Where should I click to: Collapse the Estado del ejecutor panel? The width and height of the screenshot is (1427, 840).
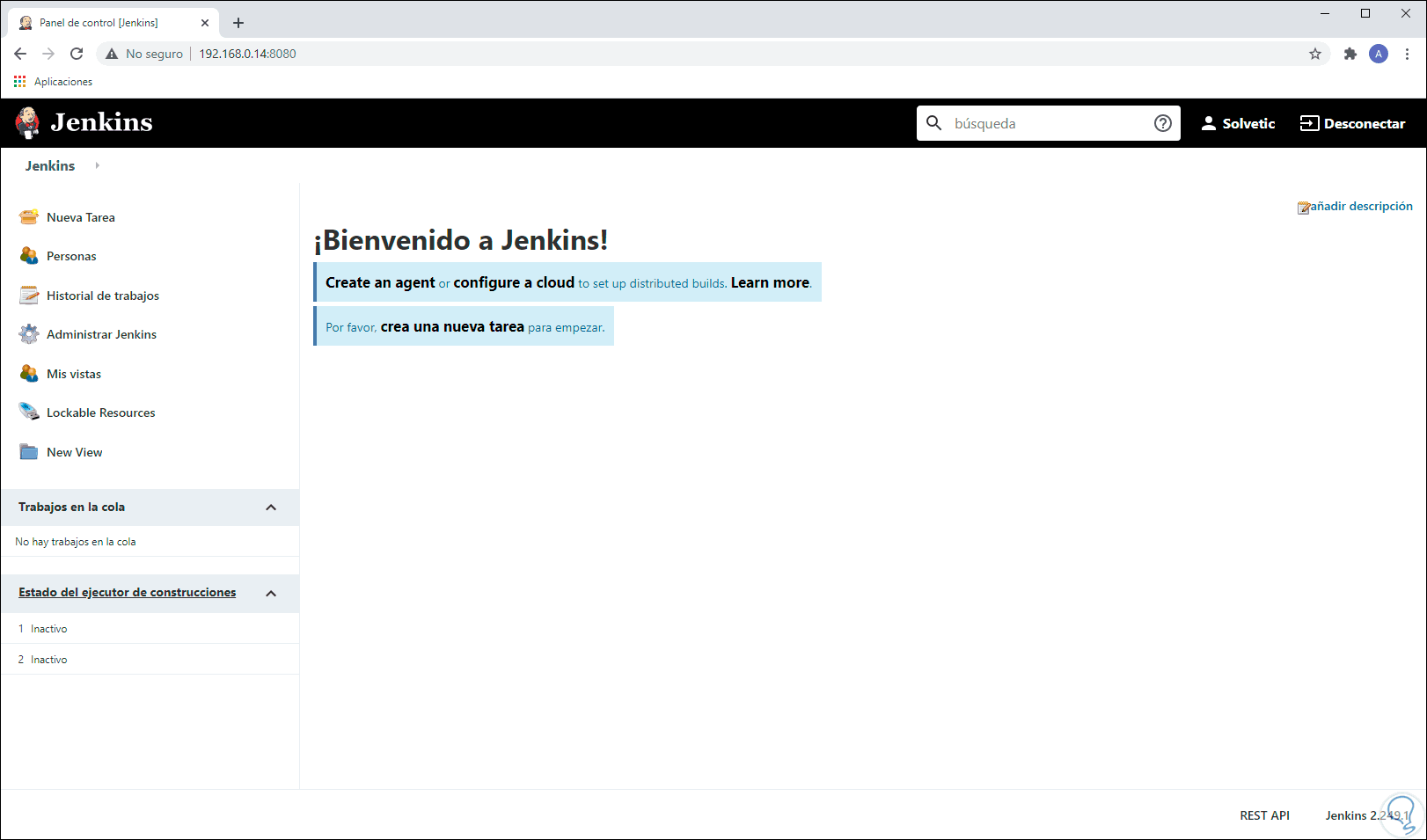coord(271,594)
